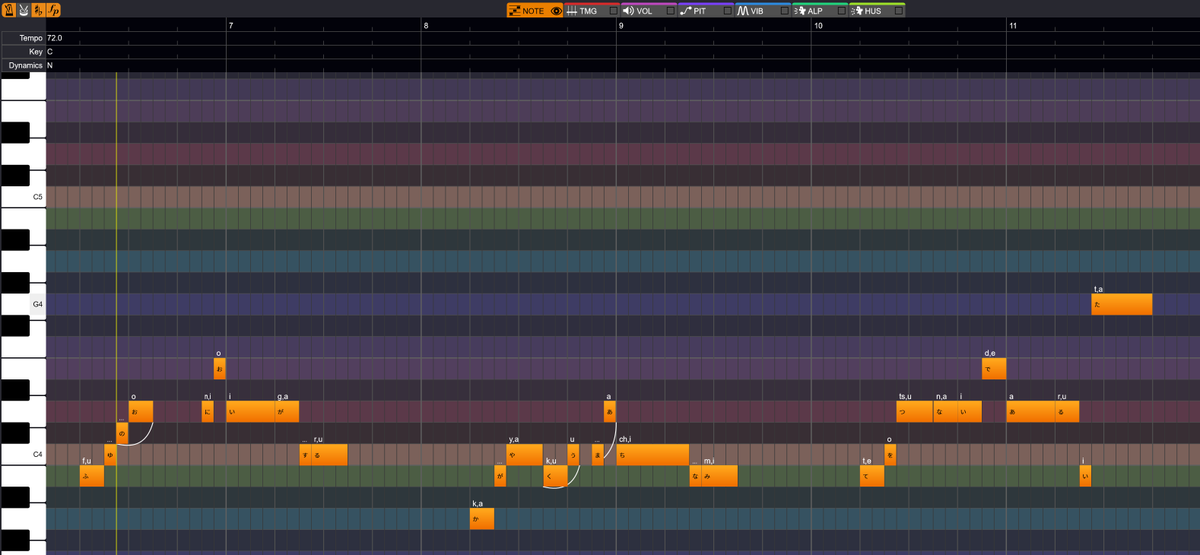Select the の note
1200x555 pixels.
pos(122,433)
